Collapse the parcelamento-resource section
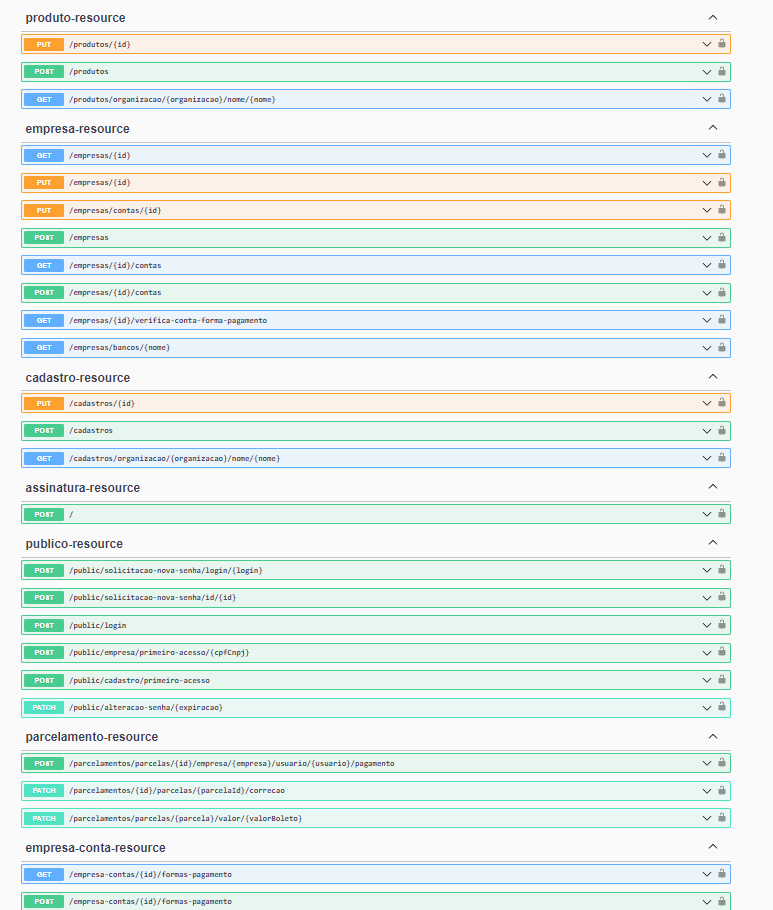Screen dimensions: 773x910 click(x=713, y=736)
